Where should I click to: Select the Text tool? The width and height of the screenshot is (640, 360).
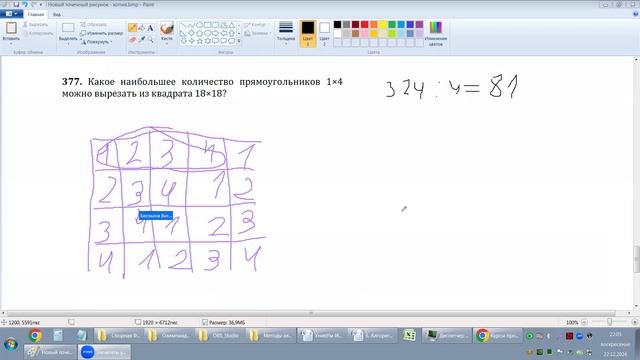(150, 28)
